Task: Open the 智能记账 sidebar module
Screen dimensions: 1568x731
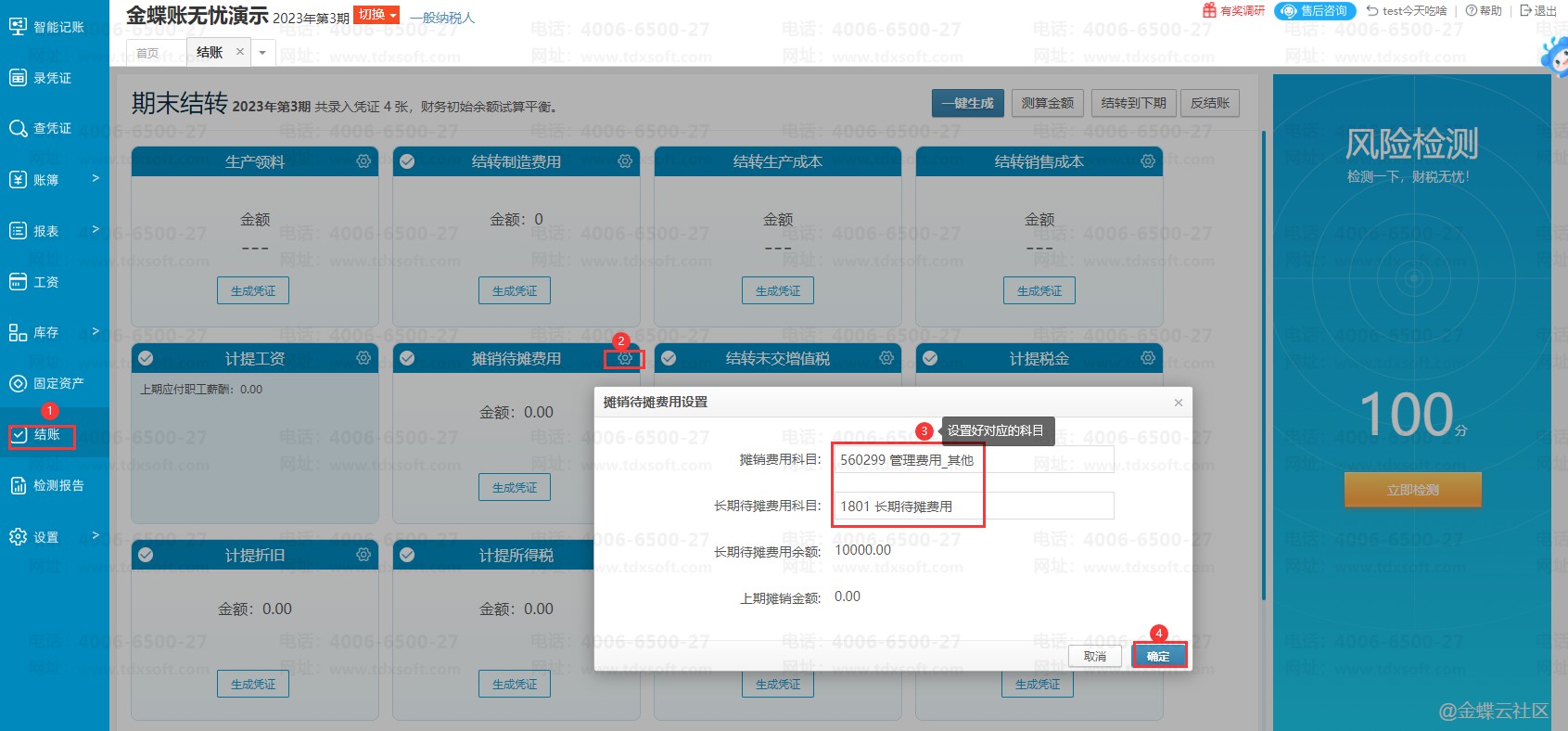Action: coord(46,27)
